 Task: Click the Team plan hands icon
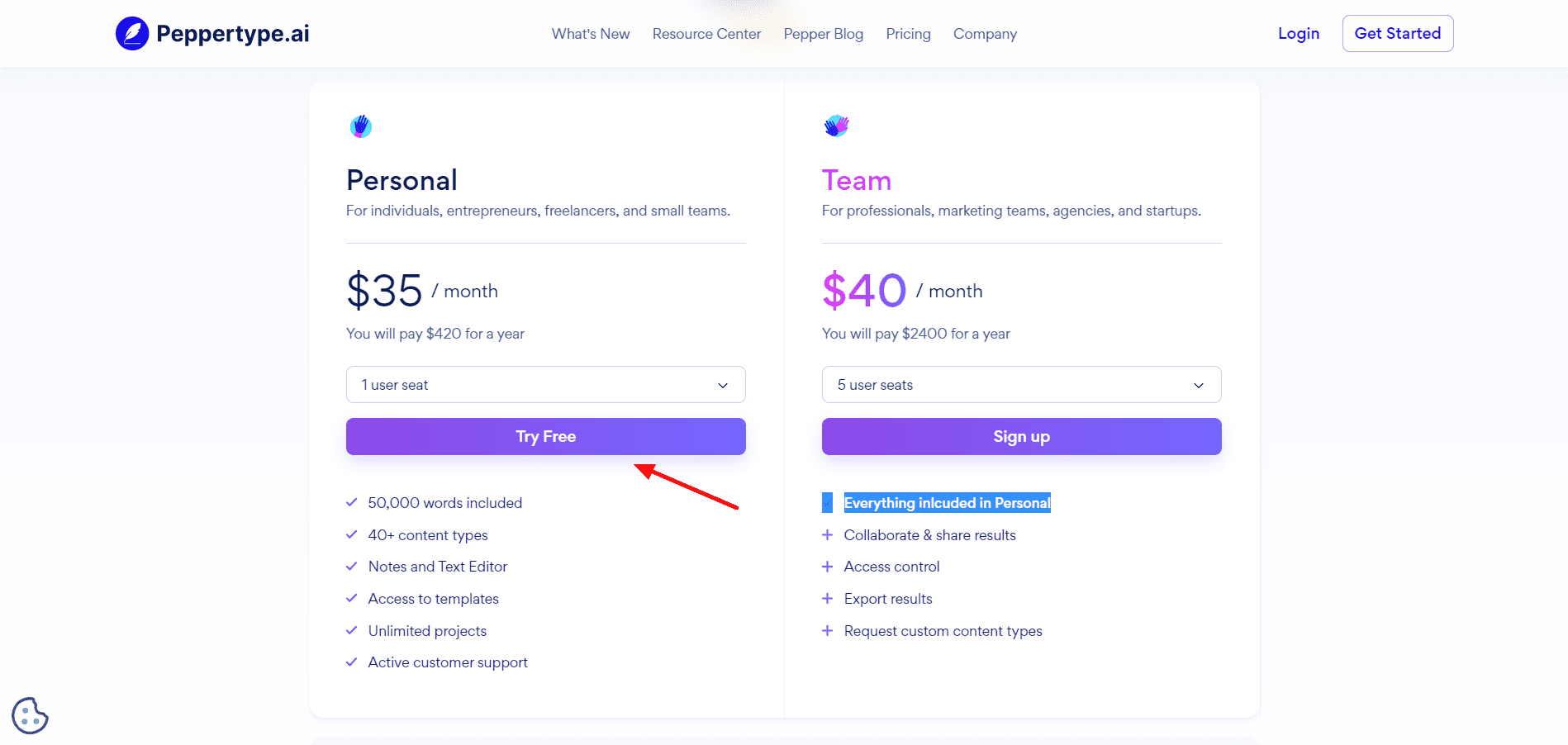[x=836, y=126]
